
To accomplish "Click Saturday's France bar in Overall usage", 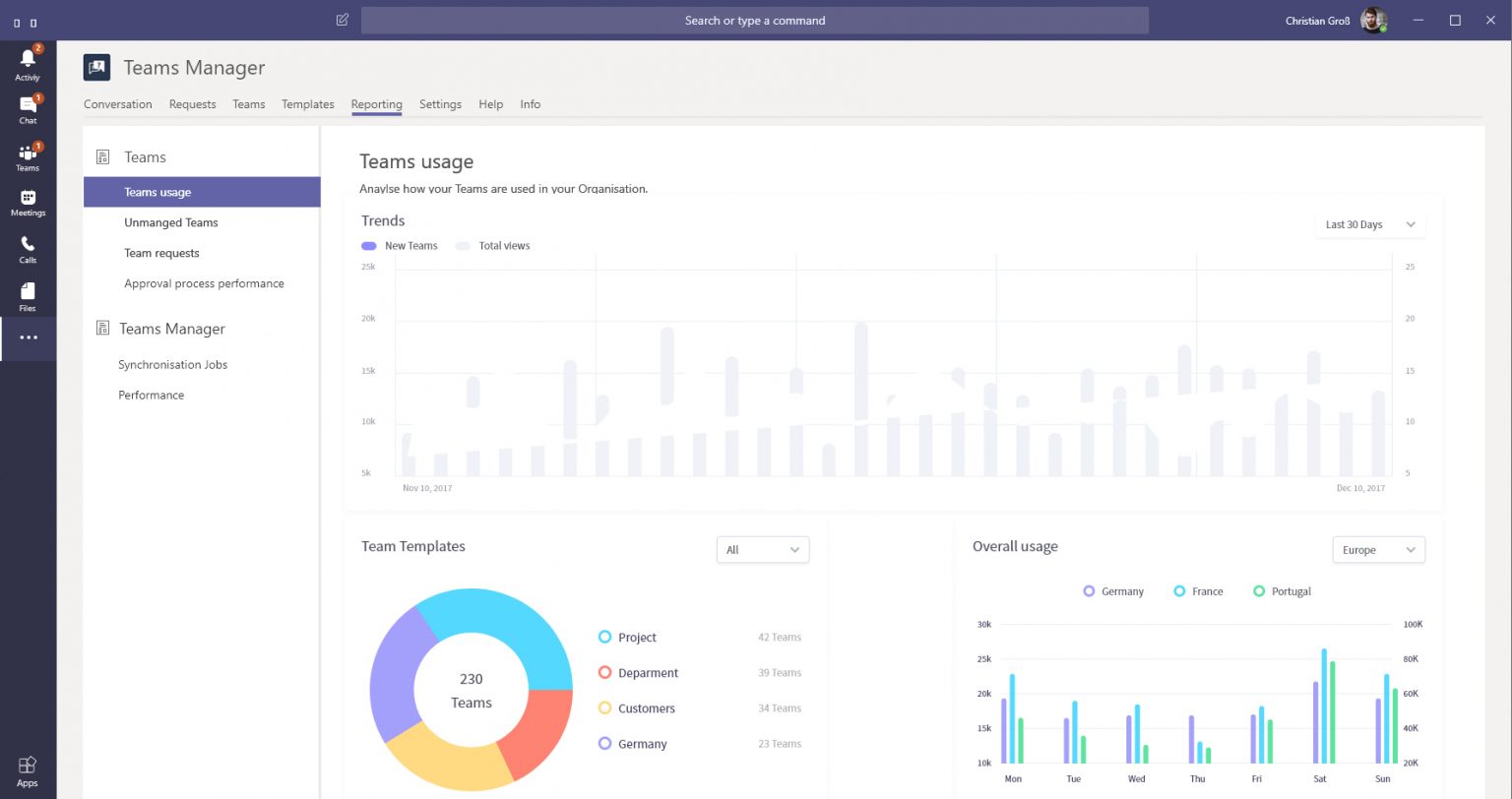I will [x=1324, y=706].
